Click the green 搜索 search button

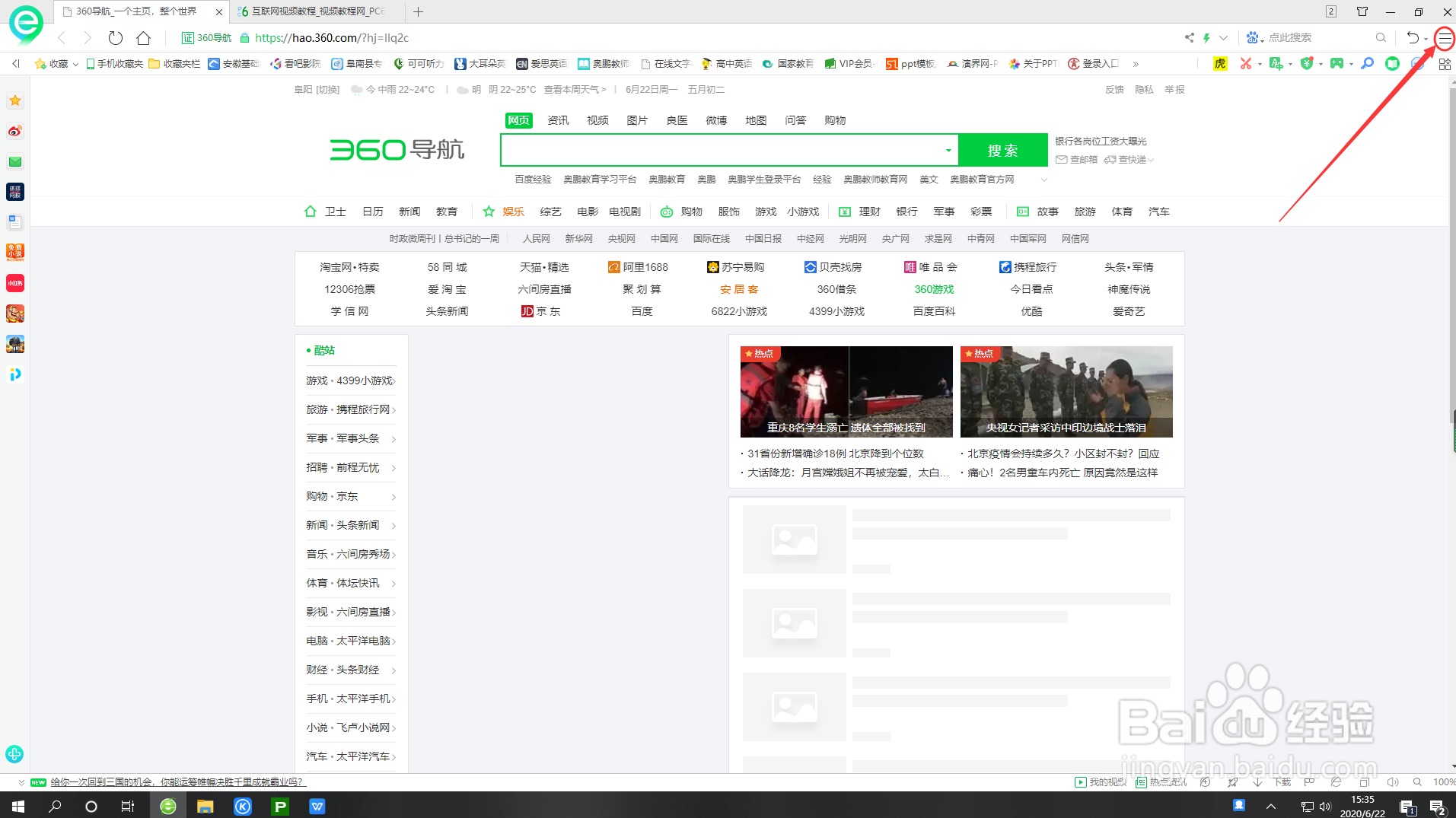pyautogui.click(x=1003, y=150)
